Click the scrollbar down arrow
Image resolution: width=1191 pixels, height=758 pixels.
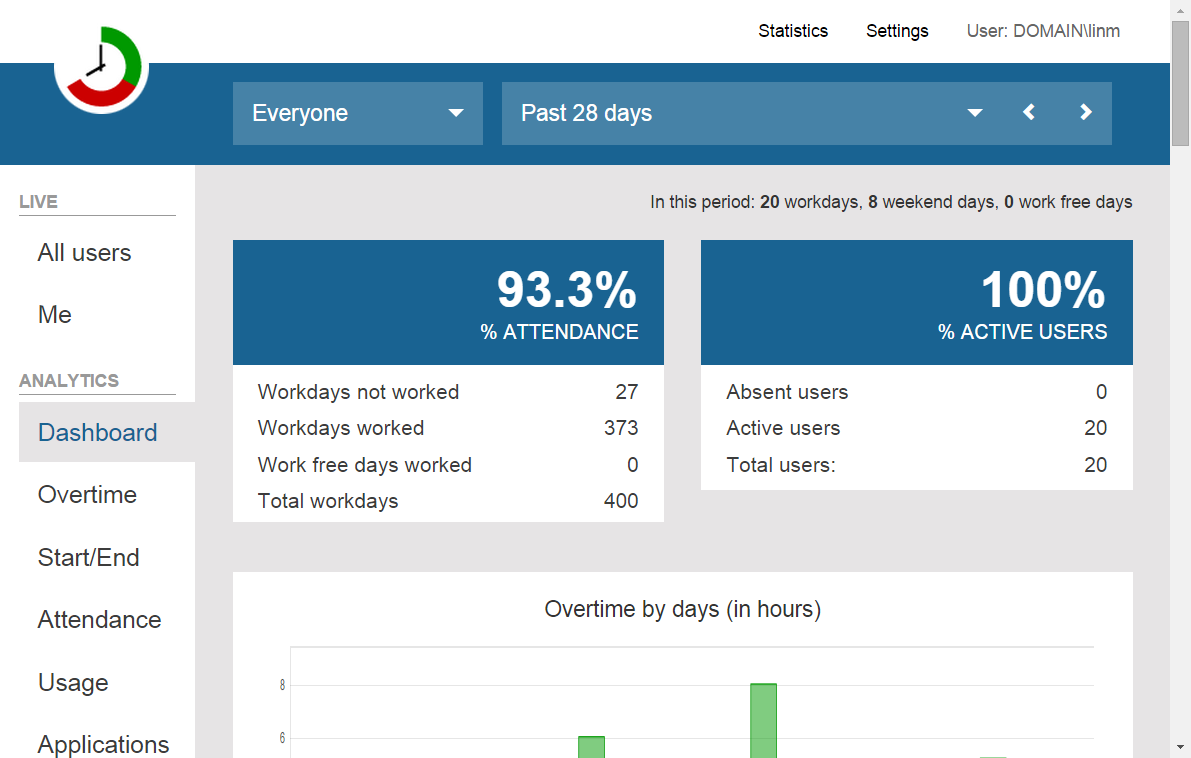coord(1180,747)
